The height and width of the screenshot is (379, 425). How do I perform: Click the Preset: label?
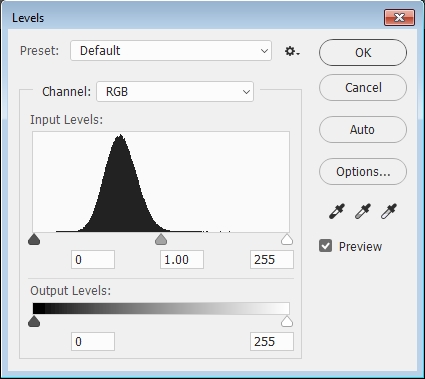click(x=39, y=51)
